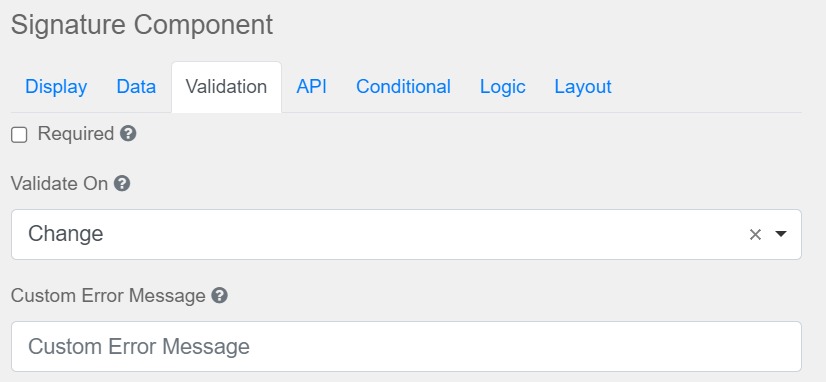Select the Validation tab
Viewport: 826px width, 382px height.
(x=227, y=87)
